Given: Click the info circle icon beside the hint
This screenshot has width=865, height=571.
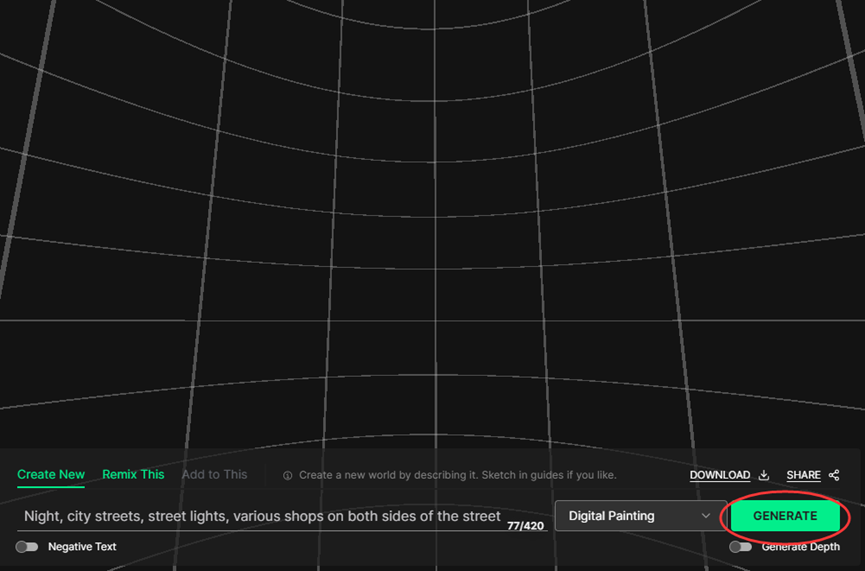Looking at the screenshot, I should 288,475.
